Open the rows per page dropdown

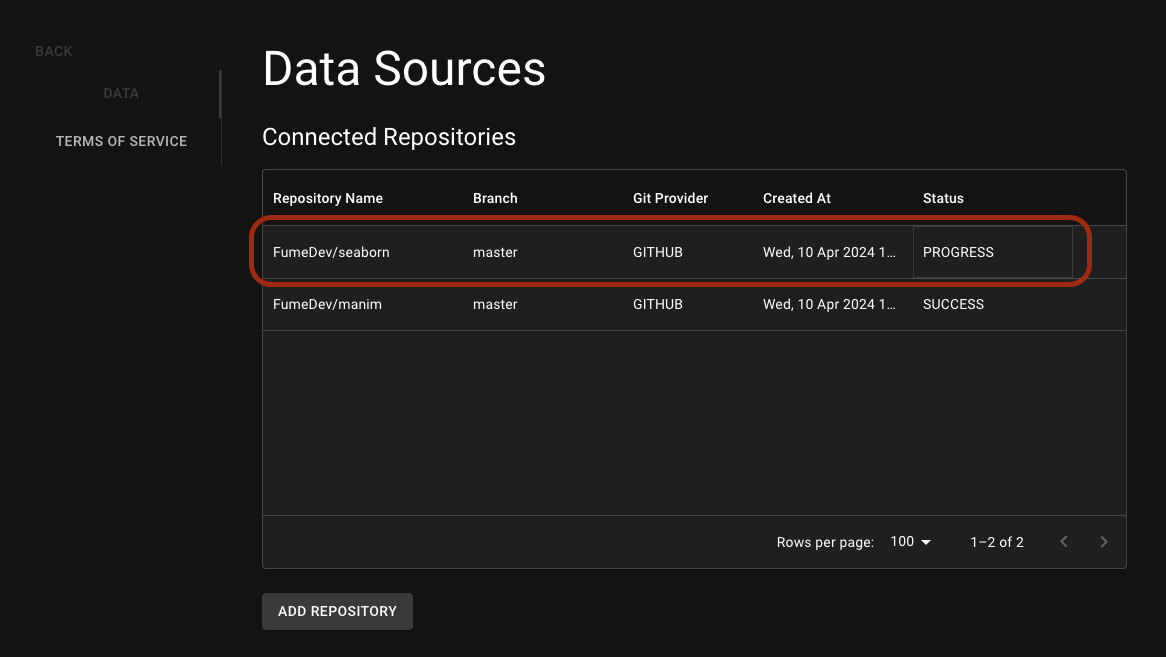[910, 542]
